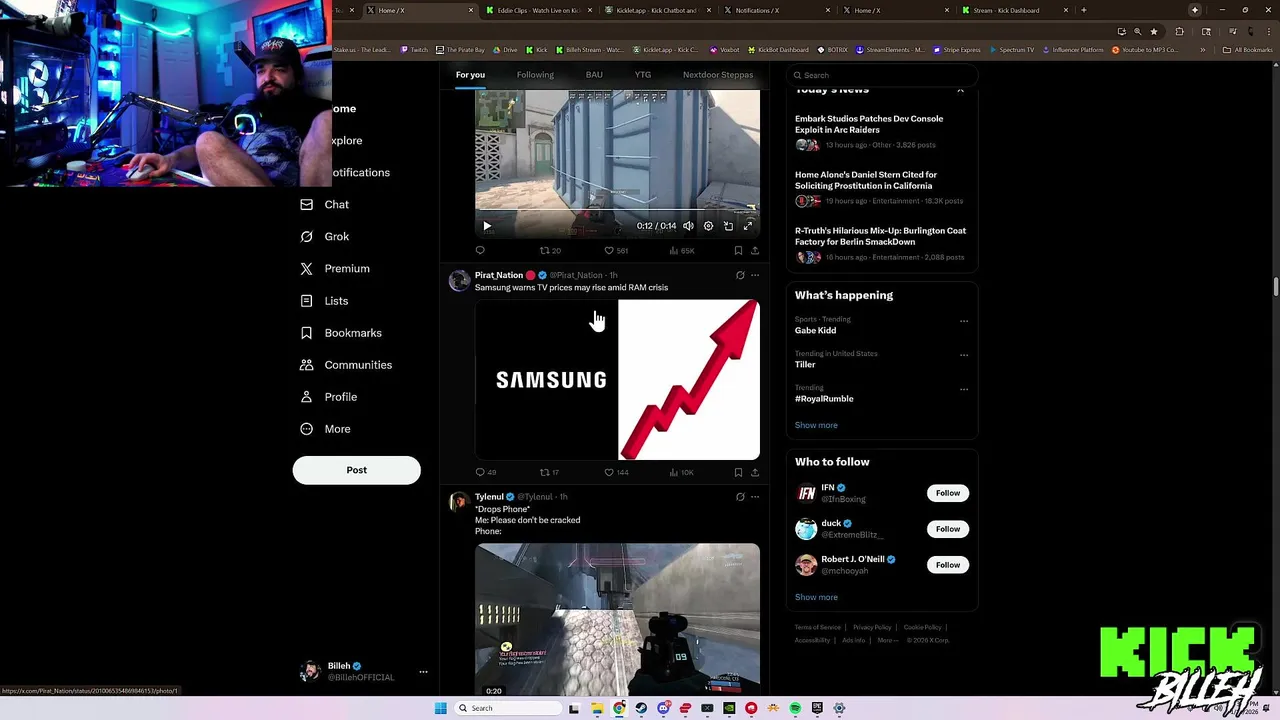The height and width of the screenshot is (720, 1280).
Task: Open the Twitch bookmark in bookmarks bar
Action: 414,49
